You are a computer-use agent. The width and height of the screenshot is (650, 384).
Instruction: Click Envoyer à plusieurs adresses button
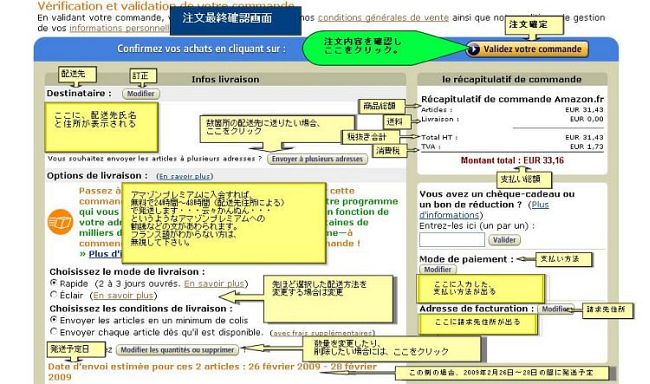click(318, 159)
